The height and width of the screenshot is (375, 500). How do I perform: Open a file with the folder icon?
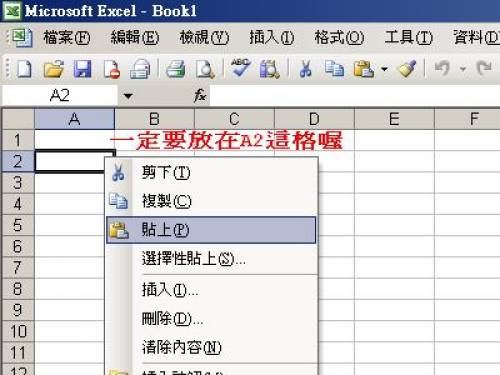53,69
